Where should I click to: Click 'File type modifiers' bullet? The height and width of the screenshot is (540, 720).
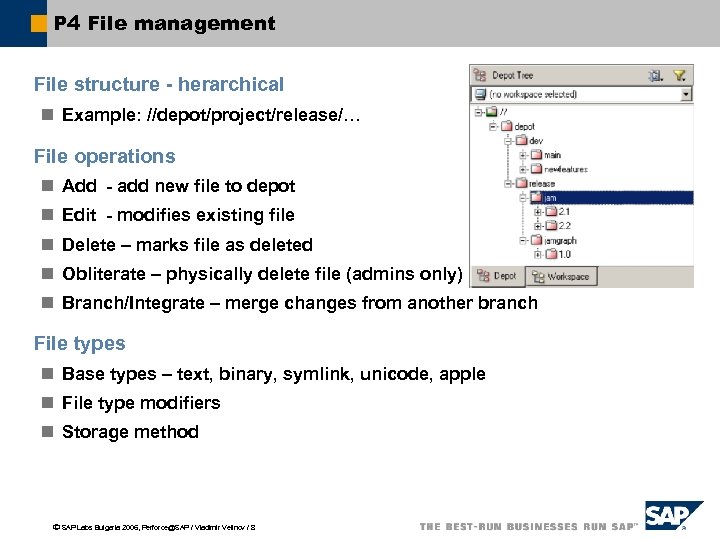(x=141, y=403)
